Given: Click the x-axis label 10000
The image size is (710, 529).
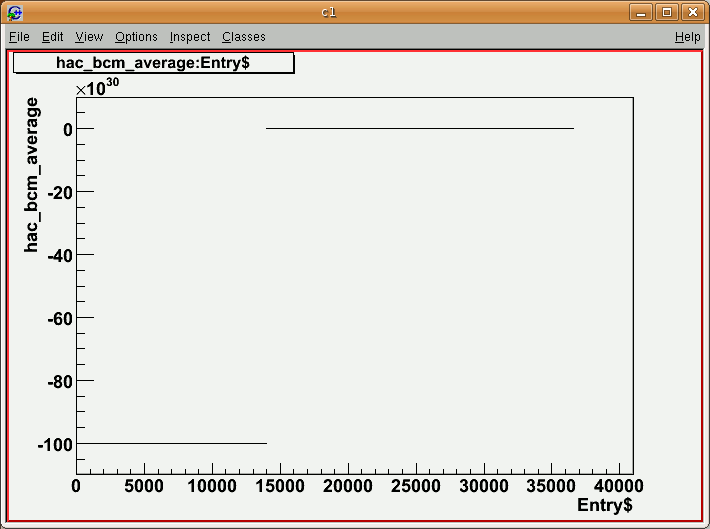Looking at the screenshot, I should [x=212, y=486].
